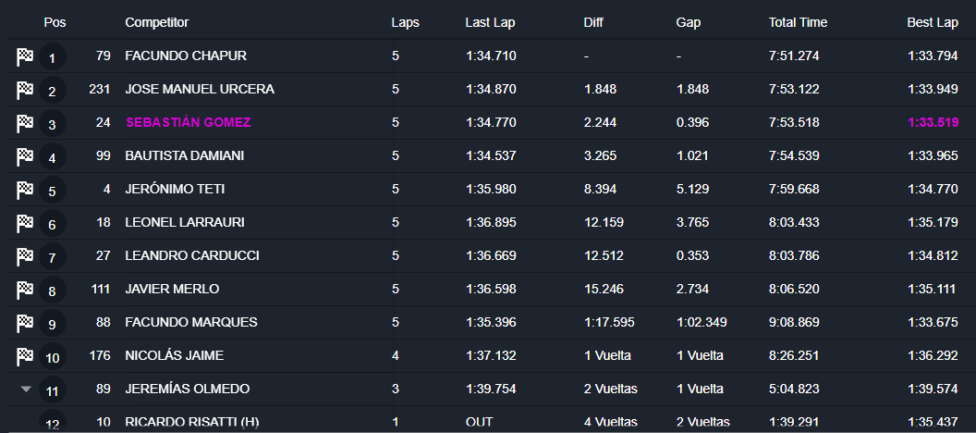Viewport: 976px width, 433px height.
Task: Select competitor Facundo Marques
Action: tap(191, 322)
